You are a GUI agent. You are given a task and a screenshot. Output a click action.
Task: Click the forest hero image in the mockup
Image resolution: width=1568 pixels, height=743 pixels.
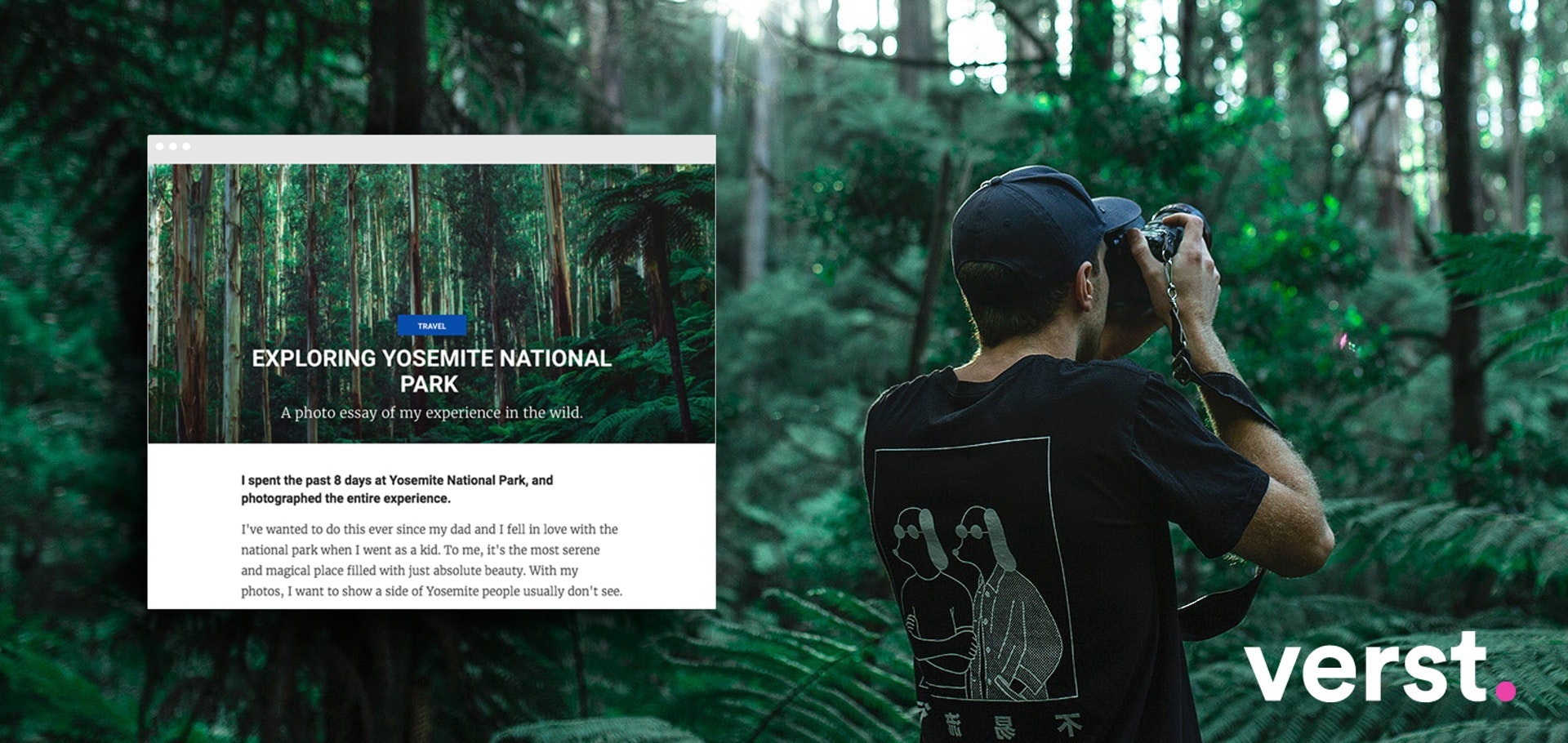tap(431, 245)
